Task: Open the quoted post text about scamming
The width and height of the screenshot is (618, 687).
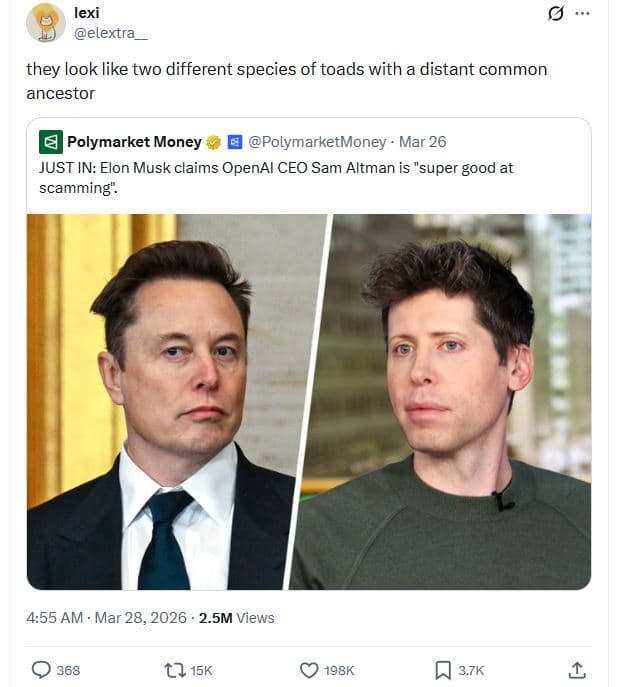Action: (x=275, y=177)
